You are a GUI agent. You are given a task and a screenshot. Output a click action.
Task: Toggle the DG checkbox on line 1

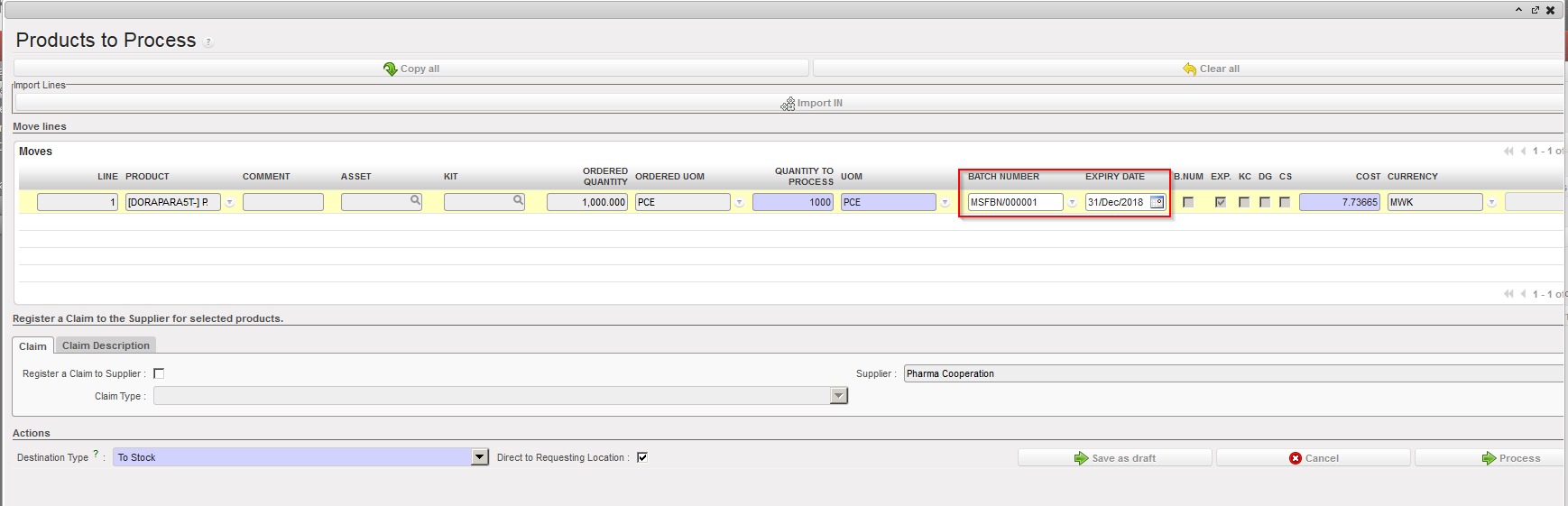(x=1265, y=202)
